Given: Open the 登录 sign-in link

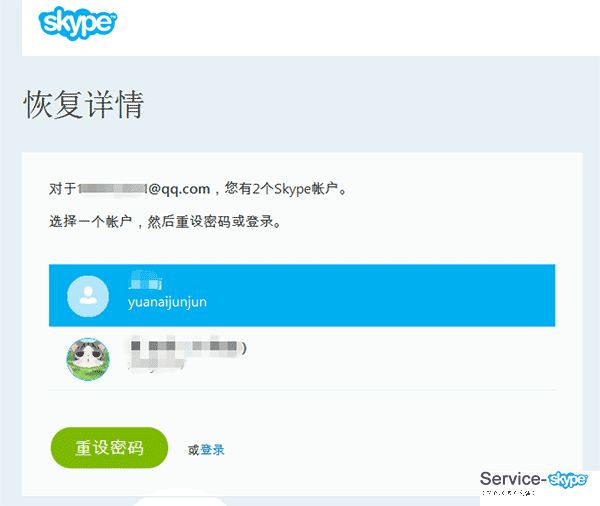Looking at the screenshot, I should (x=213, y=450).
